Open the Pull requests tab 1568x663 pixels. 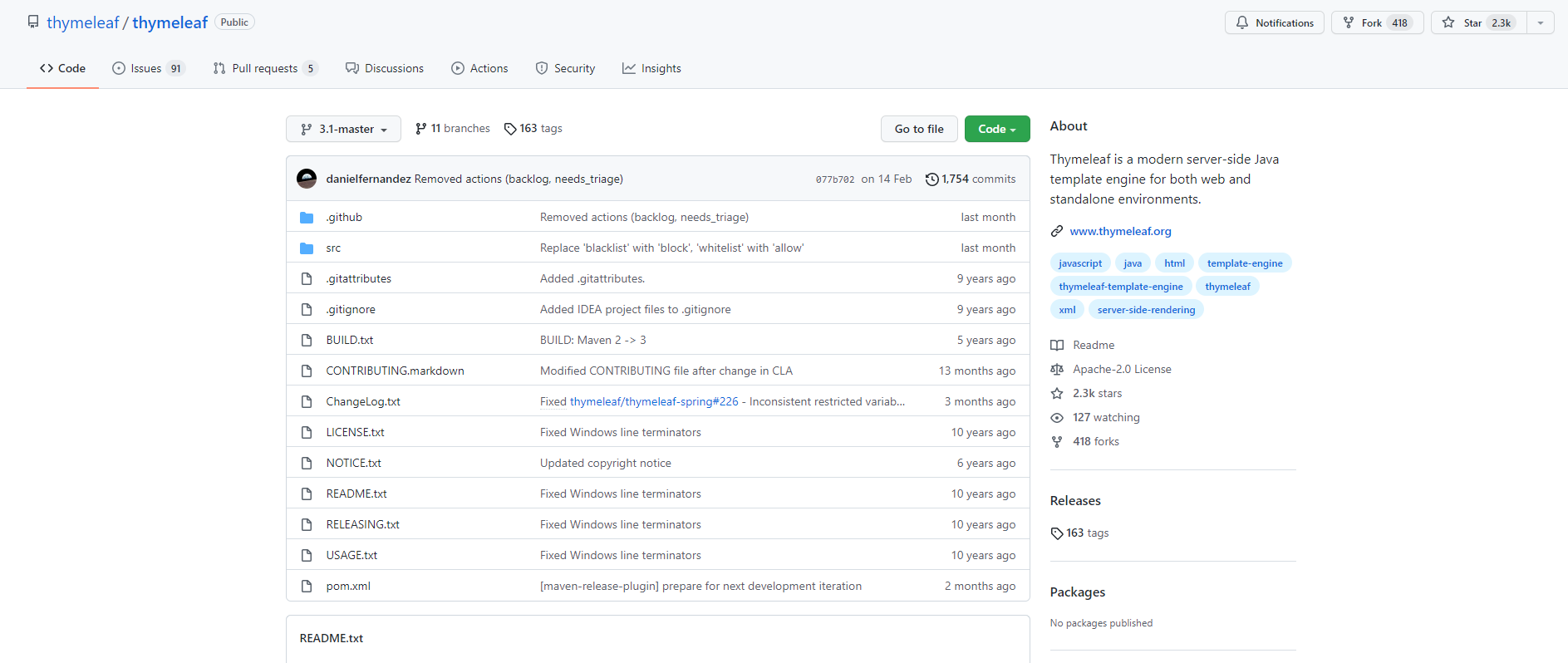(x=265, y=68)
